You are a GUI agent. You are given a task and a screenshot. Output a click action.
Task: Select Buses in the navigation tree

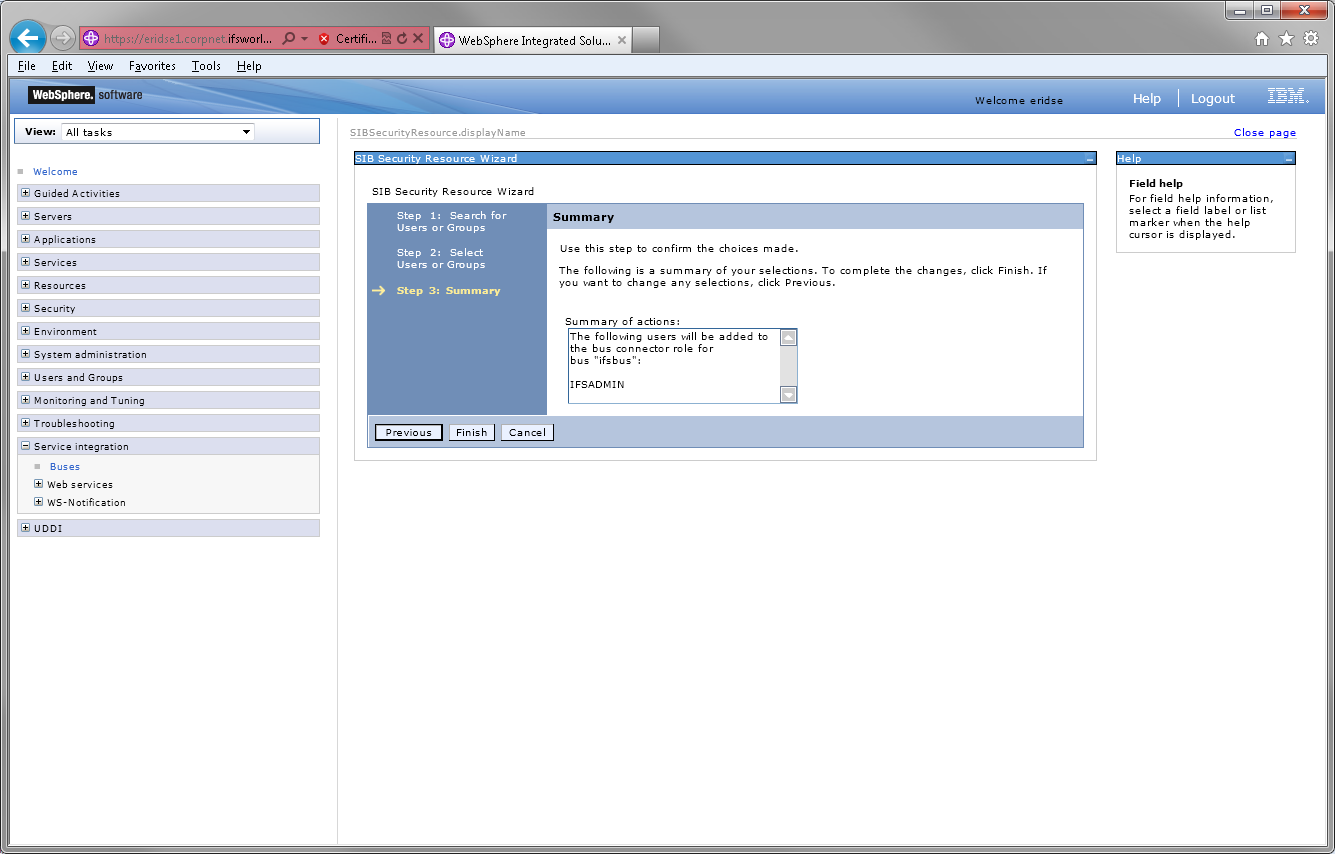pyautogui.click(x=64, y=466)
